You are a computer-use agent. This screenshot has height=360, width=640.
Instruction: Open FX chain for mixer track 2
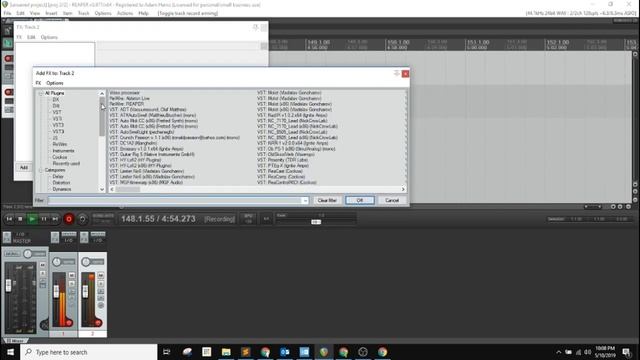(x=84, y=237)
